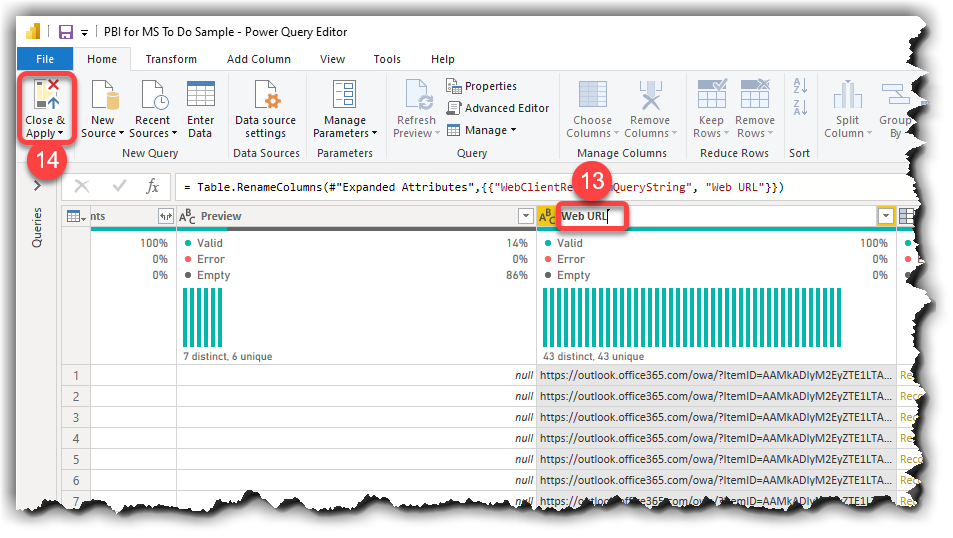
Task: Open Close & Apply dropdown arrow
Action: point(60,133)
